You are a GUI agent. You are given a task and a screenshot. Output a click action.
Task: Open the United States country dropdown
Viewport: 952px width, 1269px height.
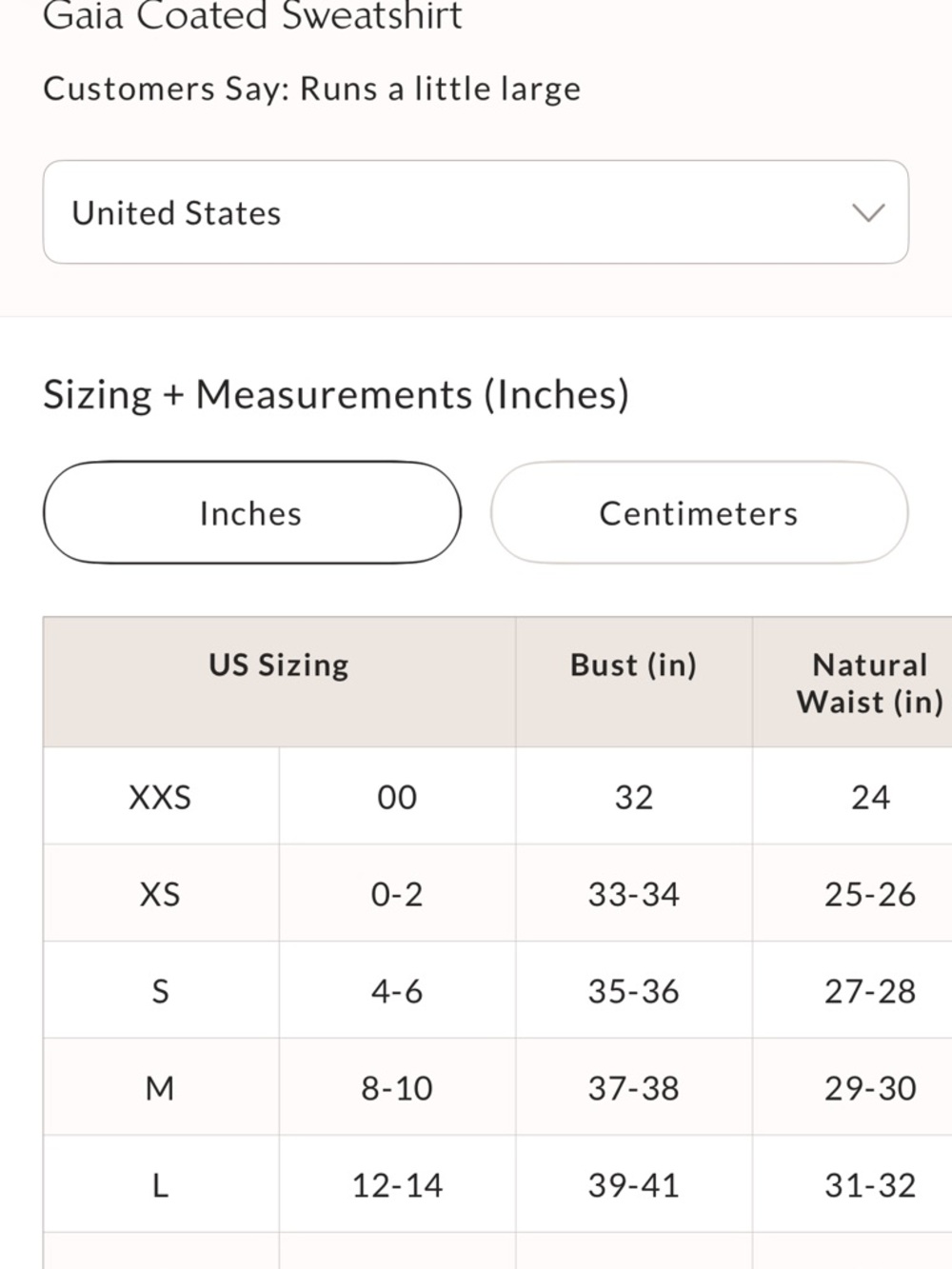click(476, 212)
